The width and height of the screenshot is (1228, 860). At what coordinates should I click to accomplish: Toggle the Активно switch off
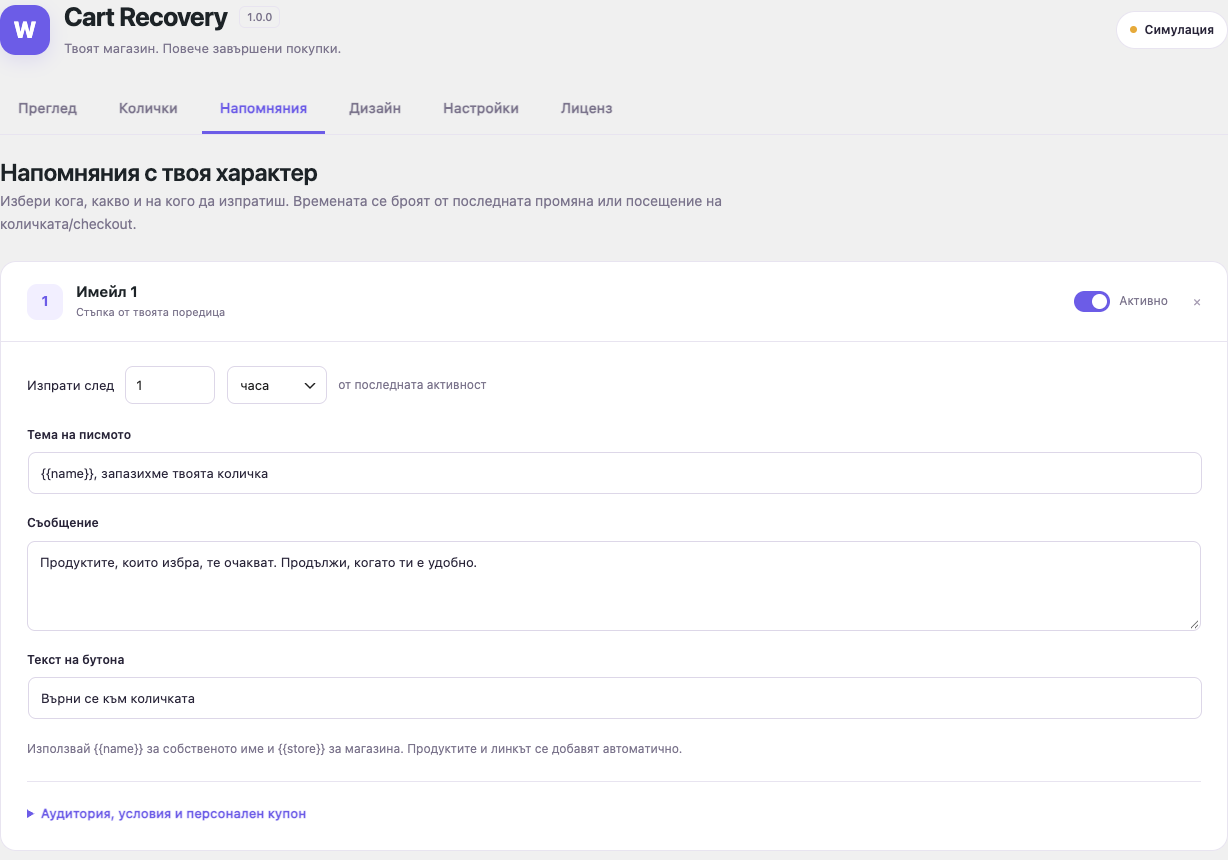[x=1092, y=301]
